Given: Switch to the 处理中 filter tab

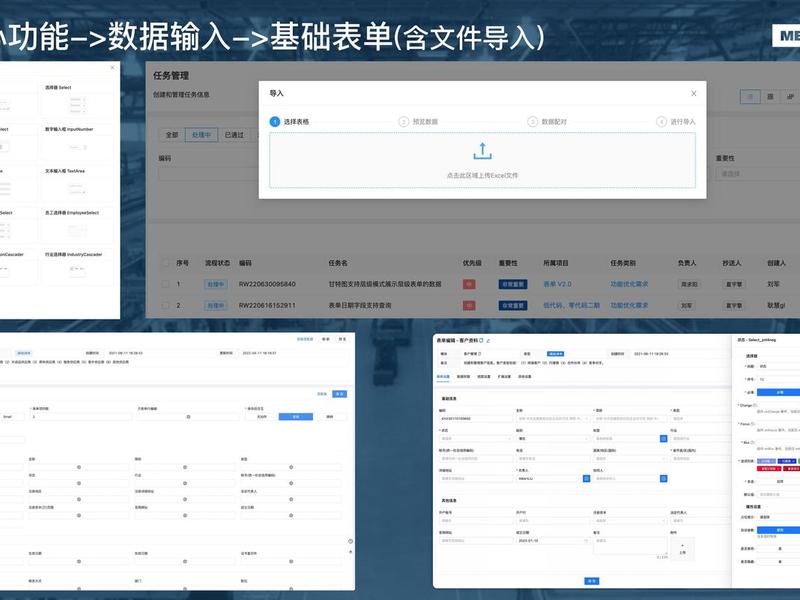Looking at the screenshot, I should [x=201, y=135].
